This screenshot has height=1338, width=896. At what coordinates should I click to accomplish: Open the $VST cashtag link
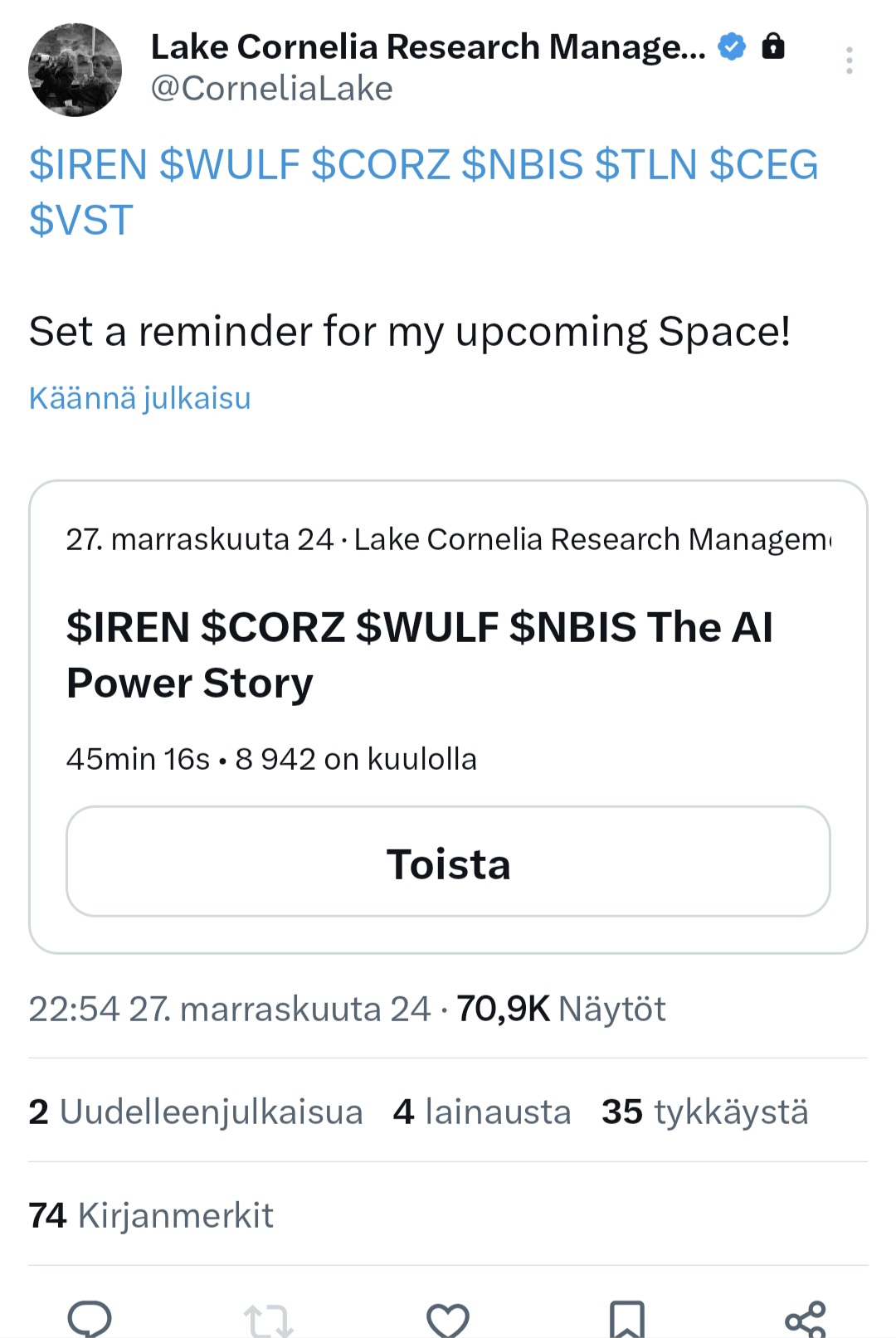[x=81, y=220]
